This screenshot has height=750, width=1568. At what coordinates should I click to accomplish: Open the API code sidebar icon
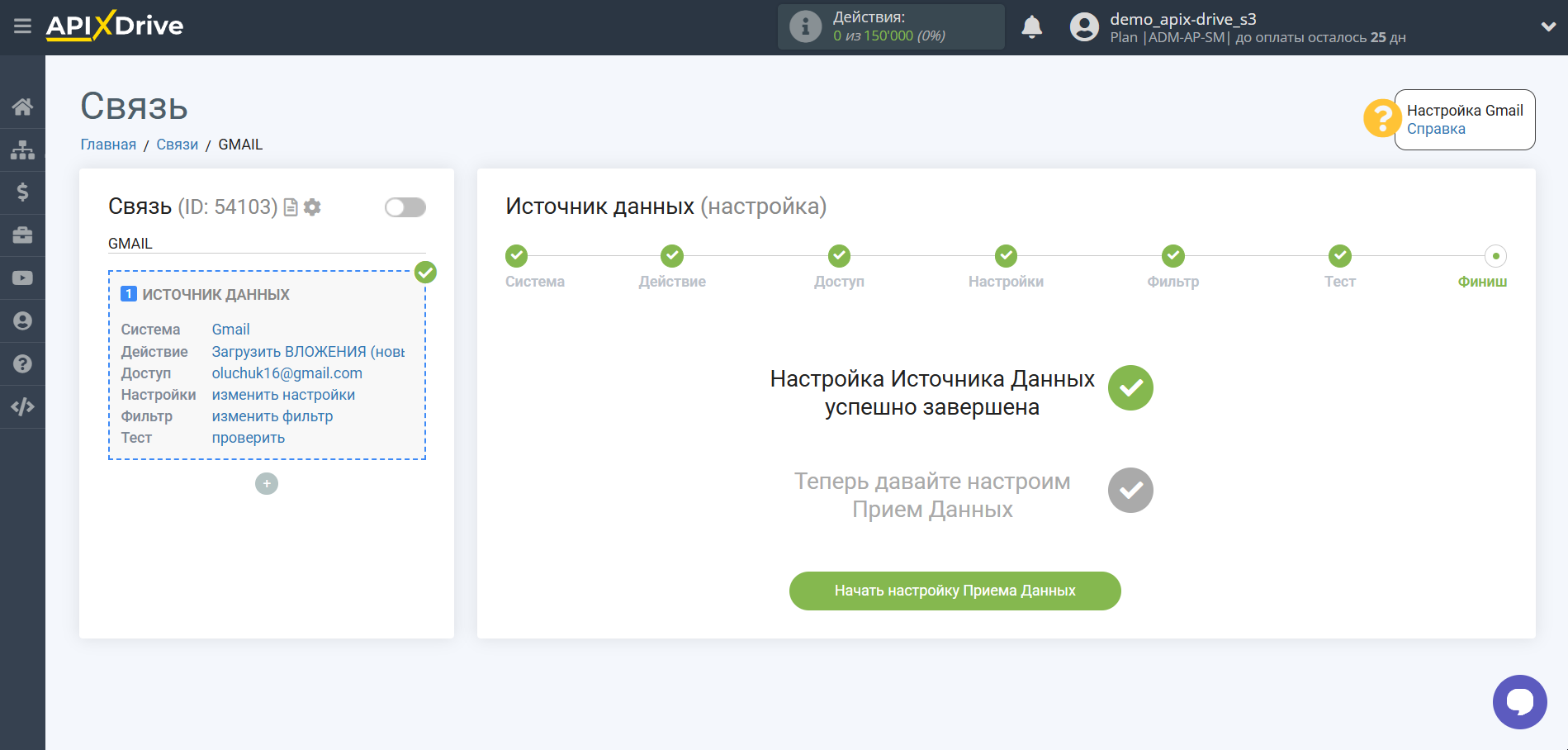point(22,406)
